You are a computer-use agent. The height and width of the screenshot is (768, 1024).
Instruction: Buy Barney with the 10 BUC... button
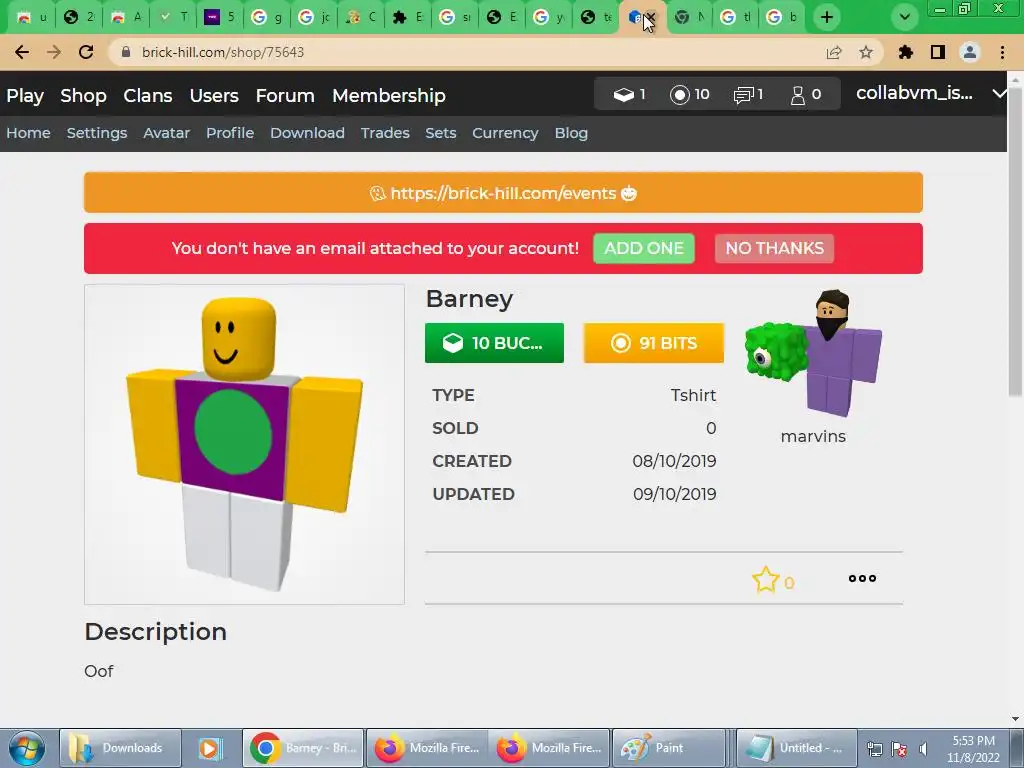(494, 343)
